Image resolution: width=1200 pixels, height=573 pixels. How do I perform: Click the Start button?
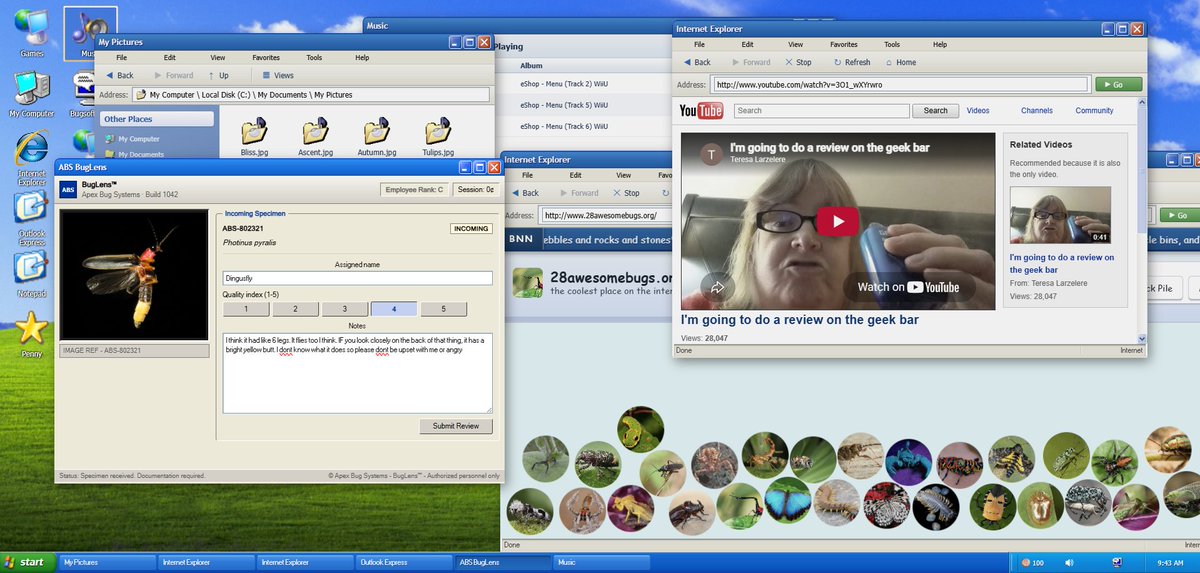coord(27,562)
